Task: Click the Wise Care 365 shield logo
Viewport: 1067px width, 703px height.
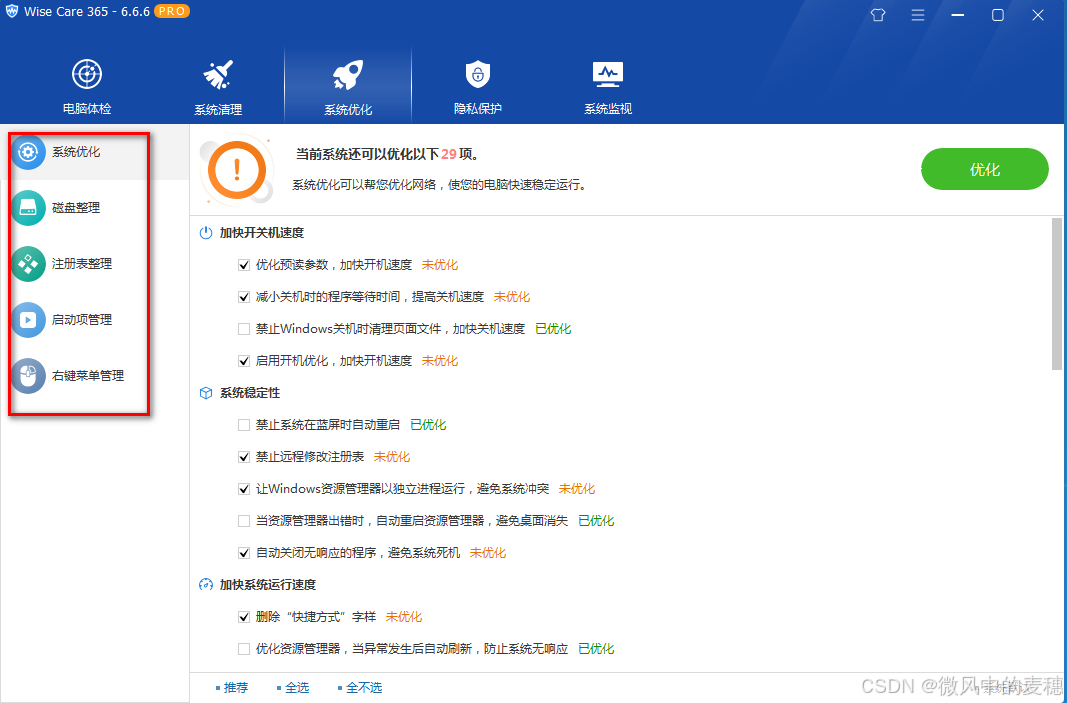Action: pyautogui.click(x=12, y=12)
